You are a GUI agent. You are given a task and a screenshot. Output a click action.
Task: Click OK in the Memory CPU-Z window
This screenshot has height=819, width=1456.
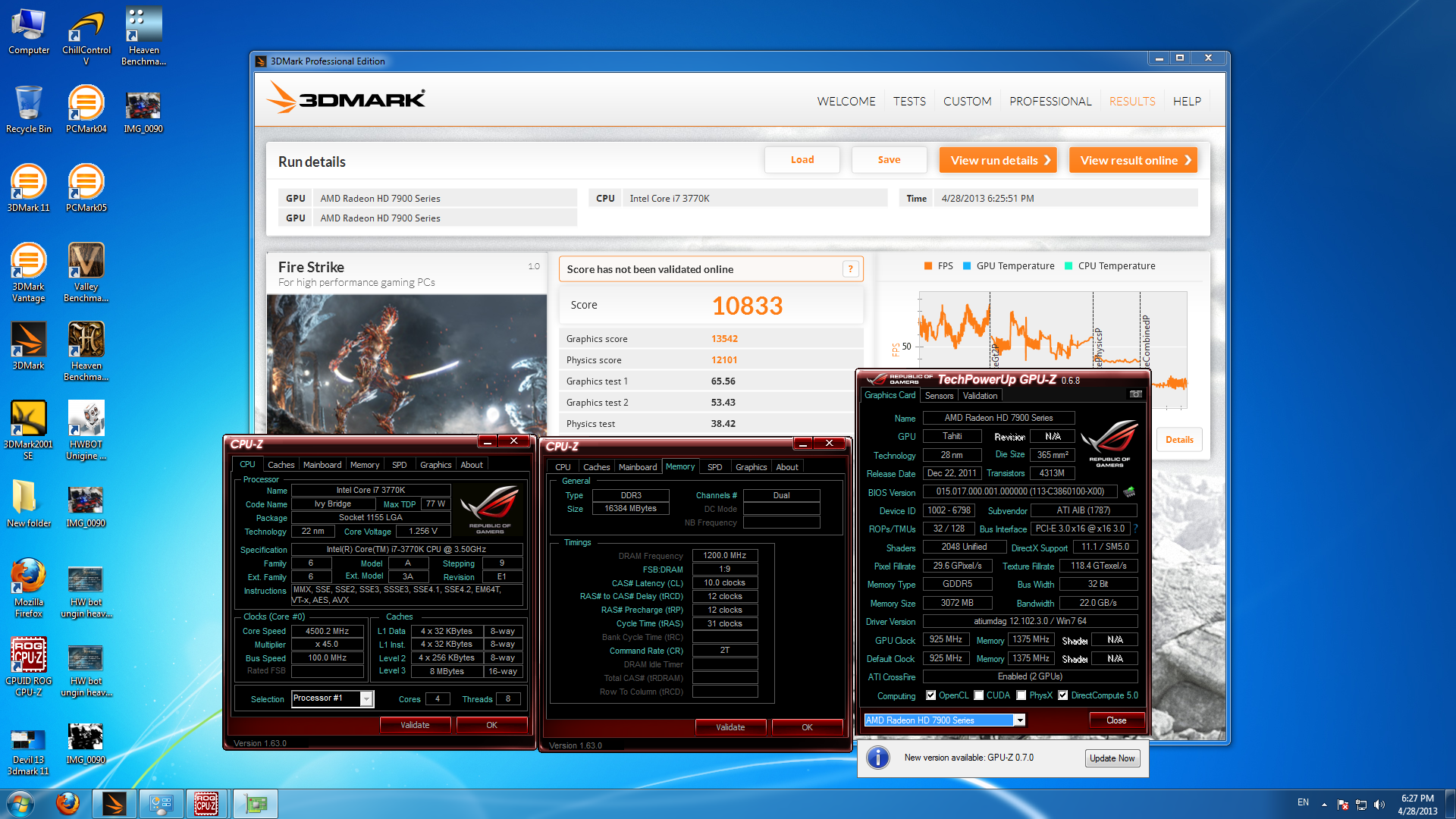point(807,727)
